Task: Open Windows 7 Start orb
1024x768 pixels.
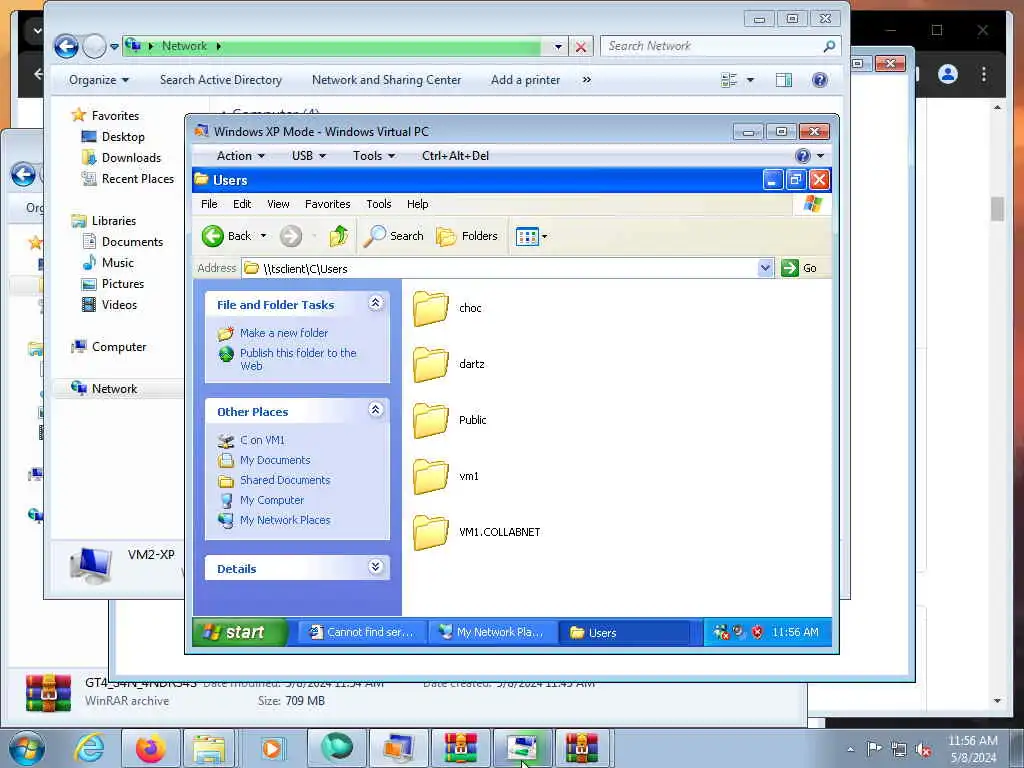Action: (x=27, y=748)
